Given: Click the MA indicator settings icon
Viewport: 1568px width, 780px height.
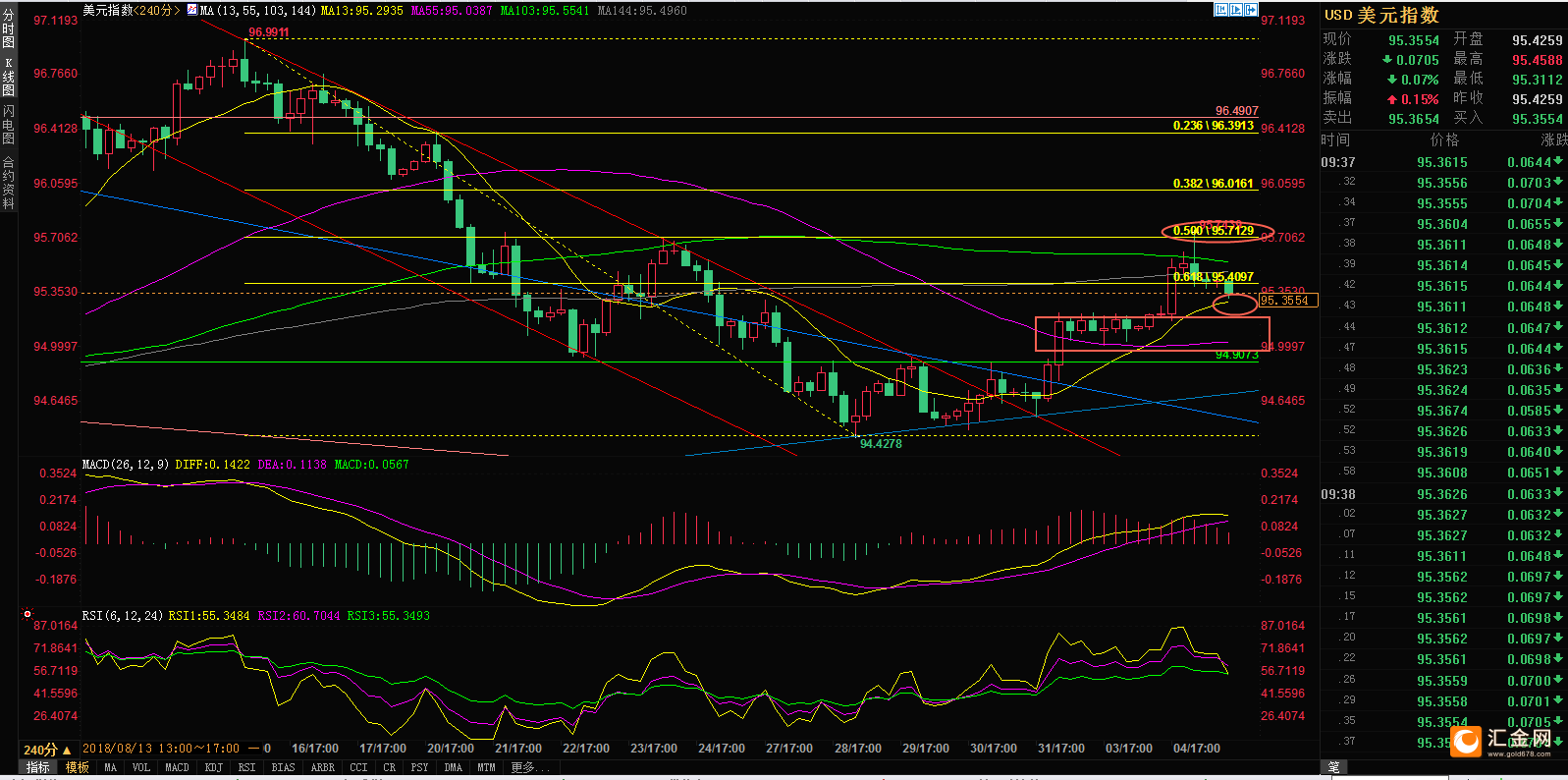Looking at the screenshot, I should pos(192,10).
